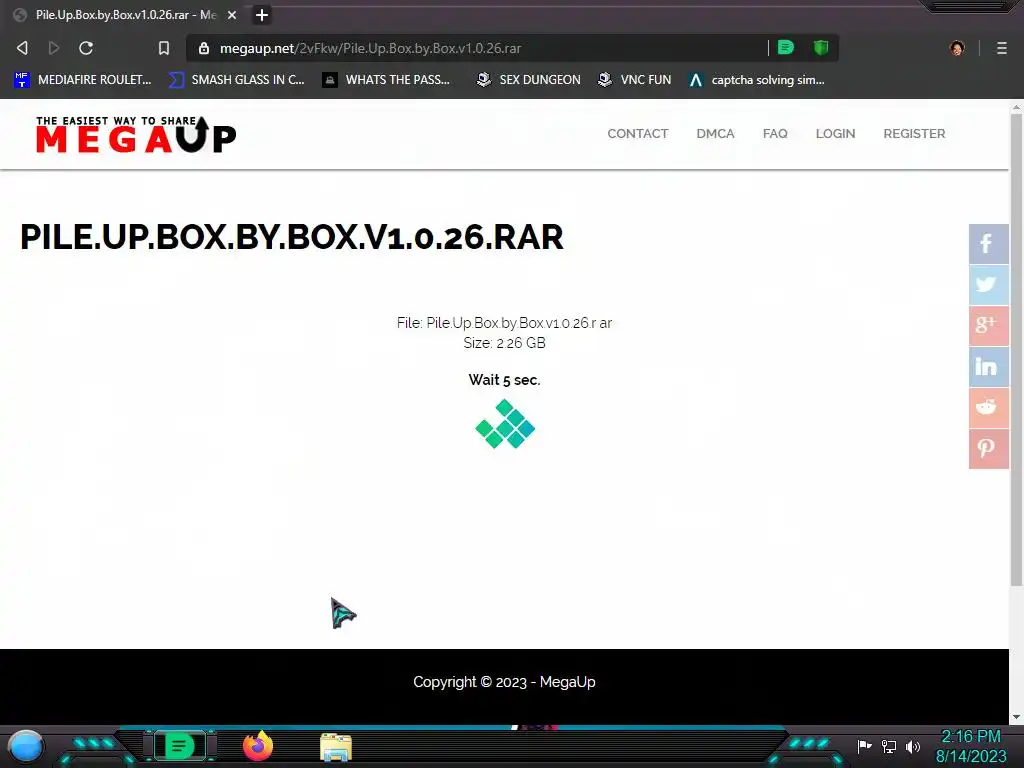Screen dimensions: 1024x768
Task: Click the page vertical scrollbar
Action: click(x=1016, y=349)
